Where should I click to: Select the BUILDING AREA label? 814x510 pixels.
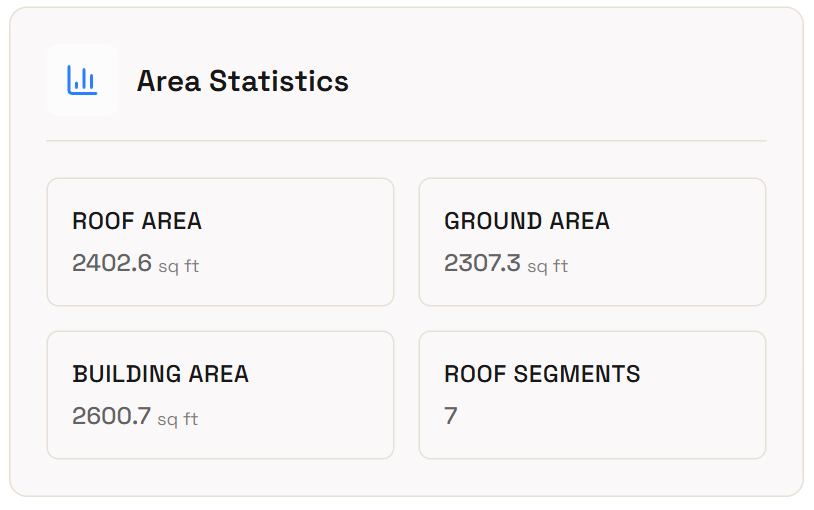click(161, 374)
